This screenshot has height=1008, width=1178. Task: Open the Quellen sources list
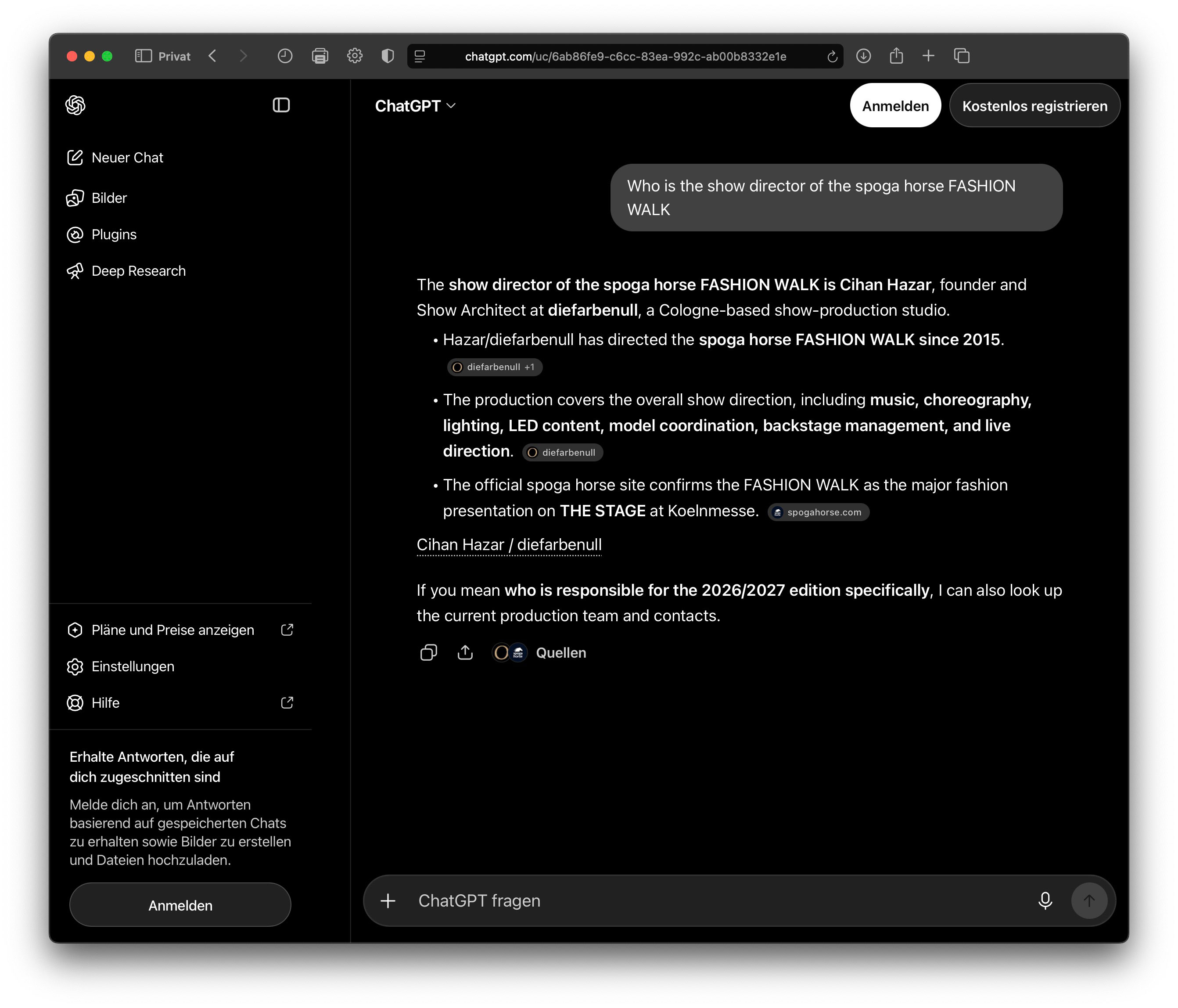pos(539,652)
